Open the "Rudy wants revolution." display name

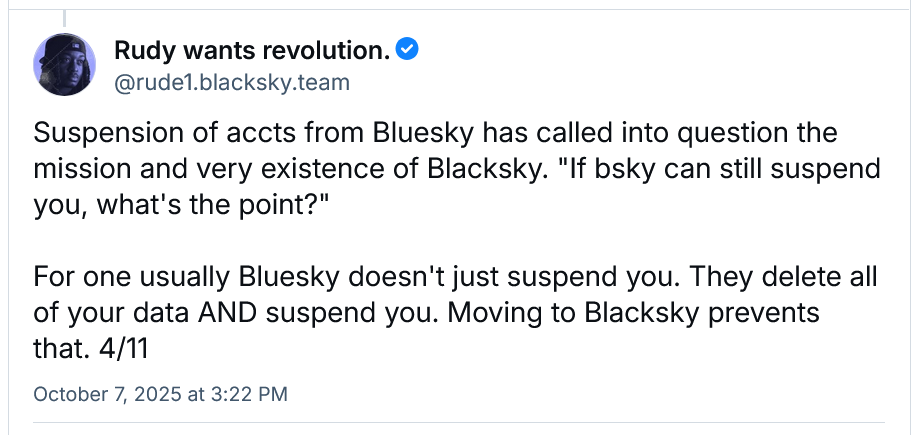(252, 49)
